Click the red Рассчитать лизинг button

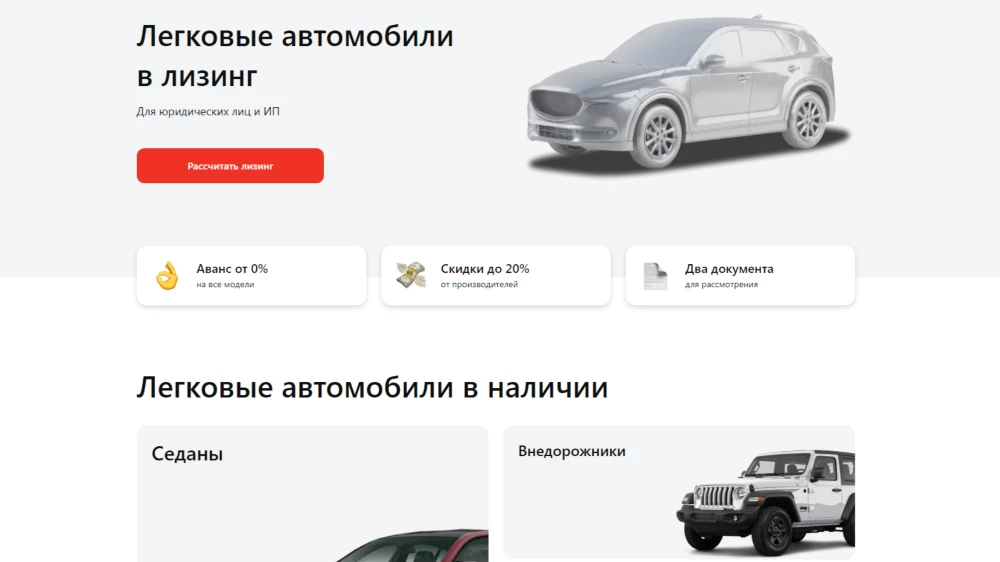point(230,166)
